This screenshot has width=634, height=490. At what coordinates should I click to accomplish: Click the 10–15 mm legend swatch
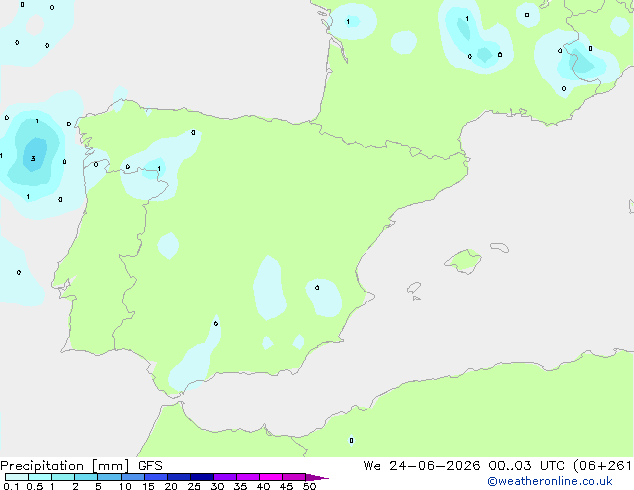[133, 477]
